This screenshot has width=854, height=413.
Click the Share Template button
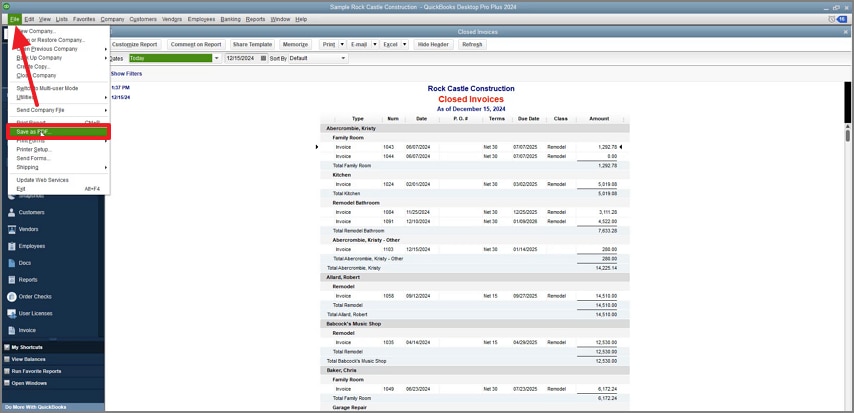pyautogui.click(x=252, y=45)
